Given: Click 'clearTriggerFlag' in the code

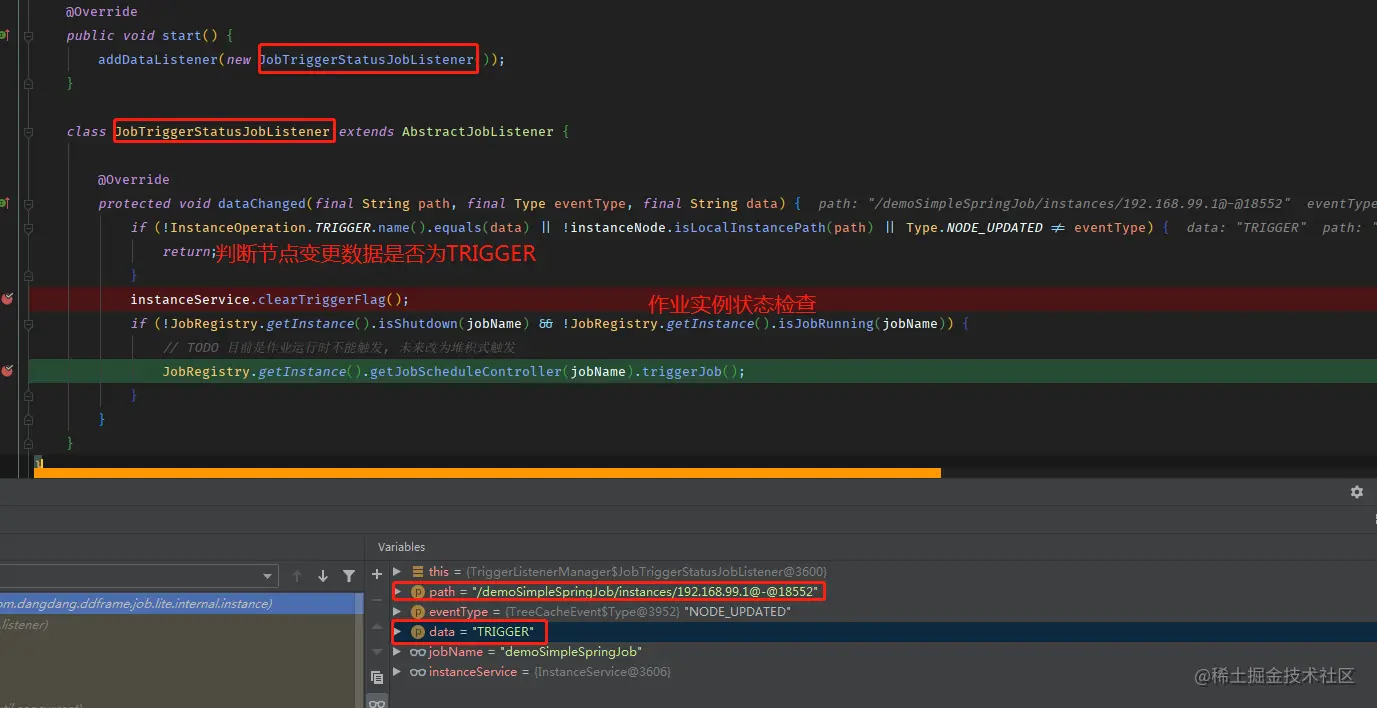Looking at the screenshot, I should [x=322, y=299].
